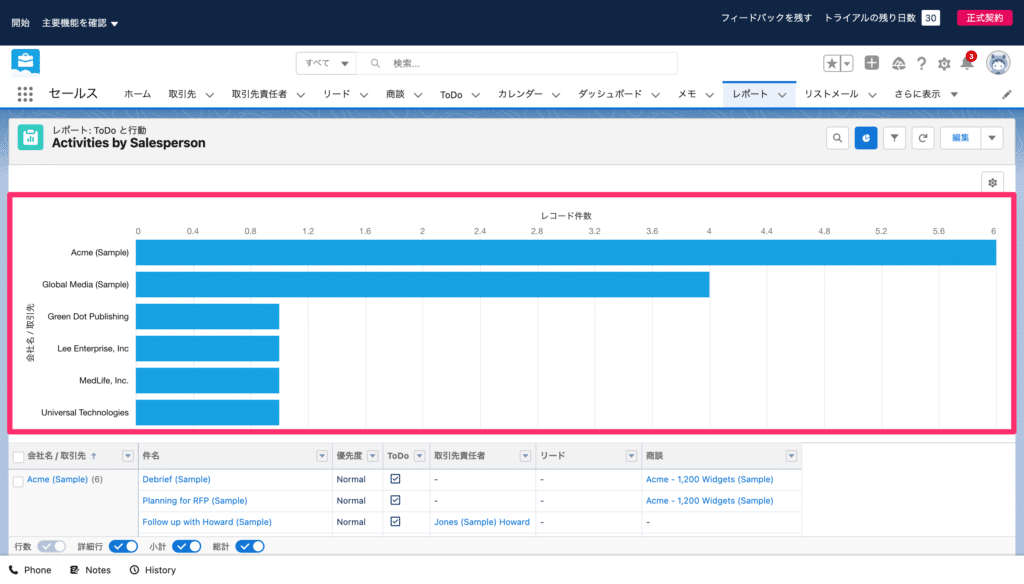The height and width of the screenshot is (584, 1024).
Task: Click the favorites star icon
Action: coord(831,63)
